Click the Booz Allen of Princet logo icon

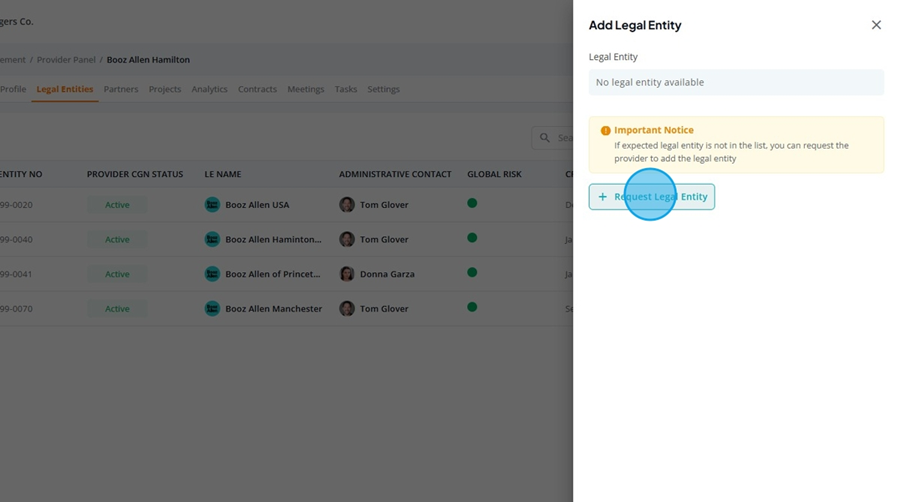[212, 274]
